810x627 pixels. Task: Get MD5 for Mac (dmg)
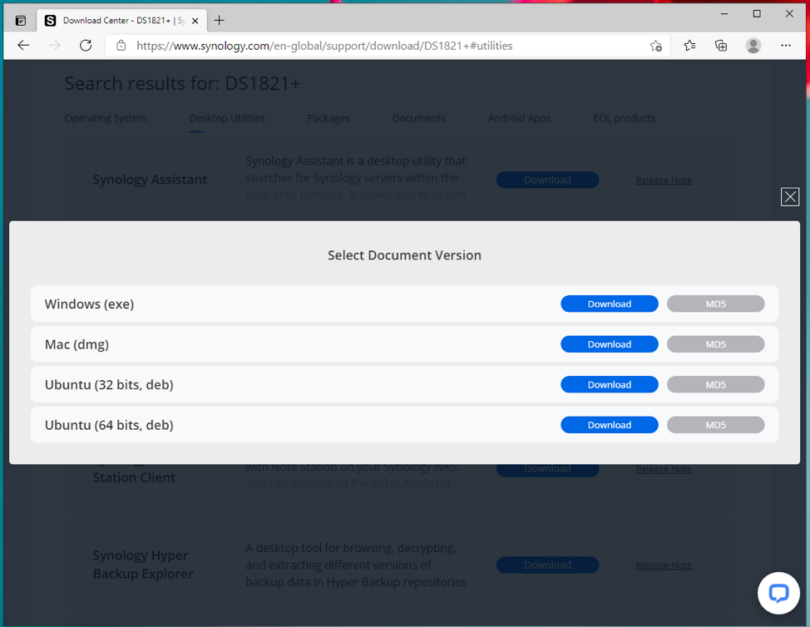[715, 344]
